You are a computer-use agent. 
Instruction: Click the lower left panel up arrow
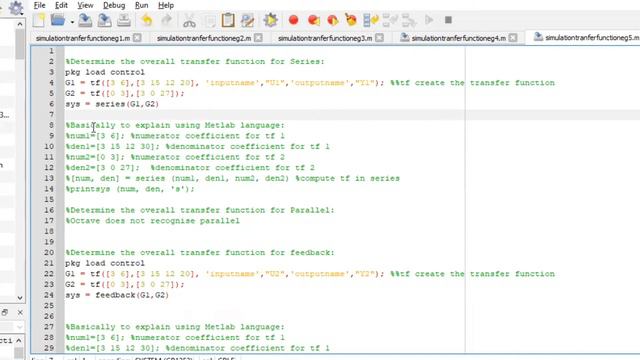pyautogui.click(x=19, y=340)
